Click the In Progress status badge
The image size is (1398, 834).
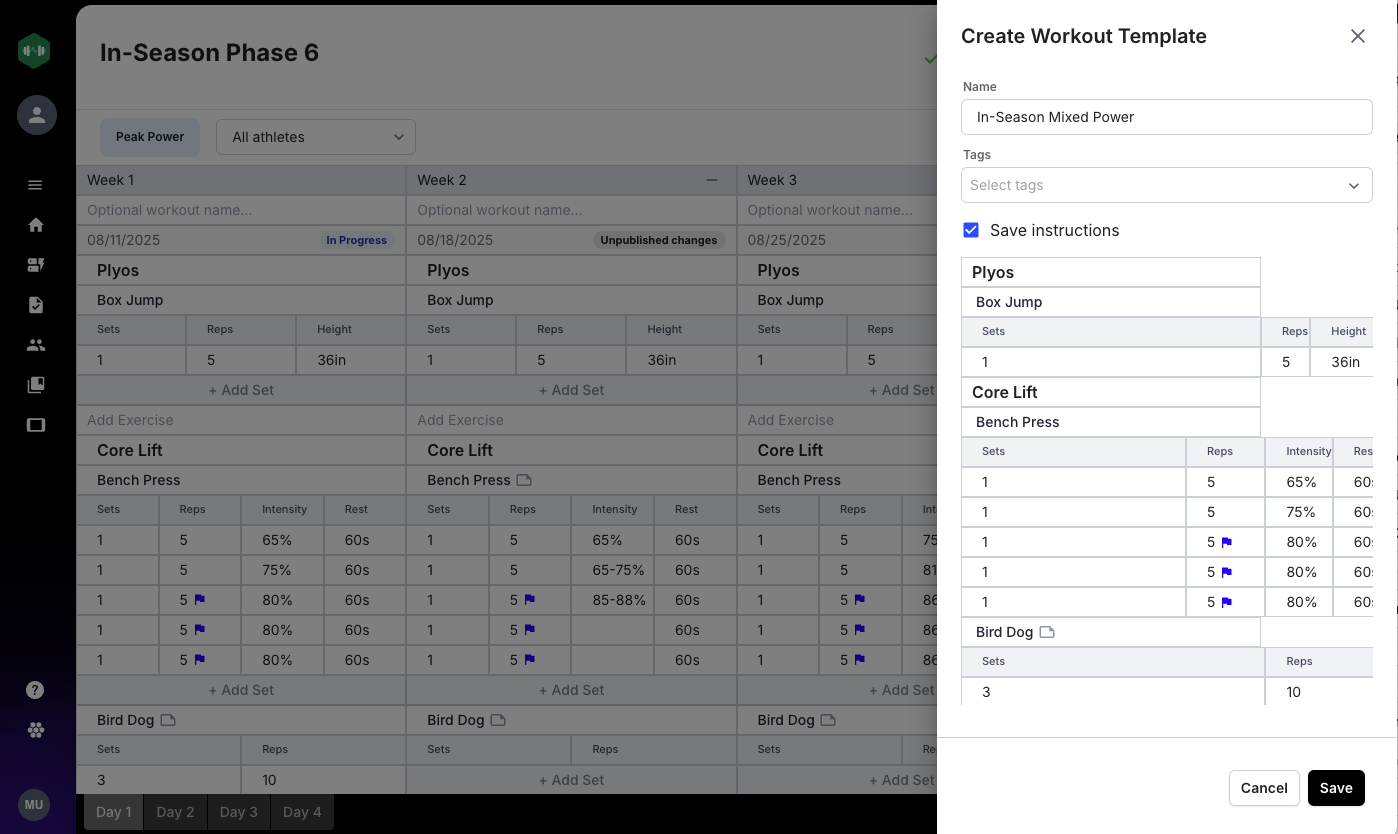pyautogui.click(x=357, y=240)
